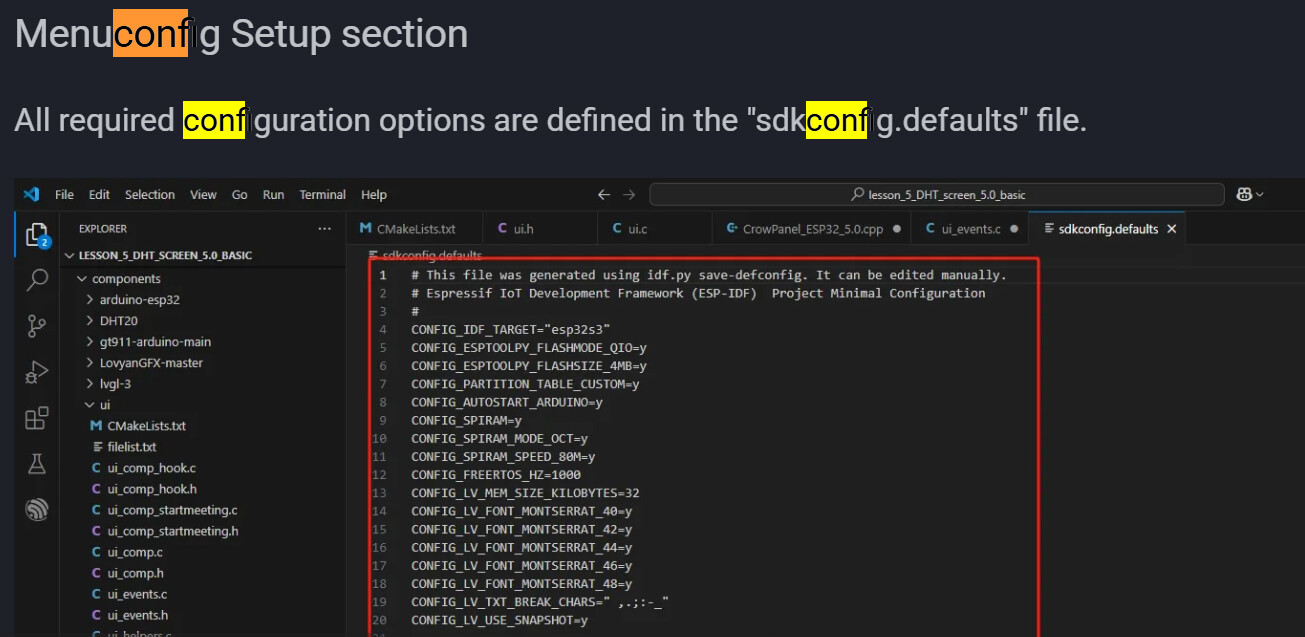Close the sdkconfig.defaults tab
1305x637 pixels.
[x=1172, y=229]
